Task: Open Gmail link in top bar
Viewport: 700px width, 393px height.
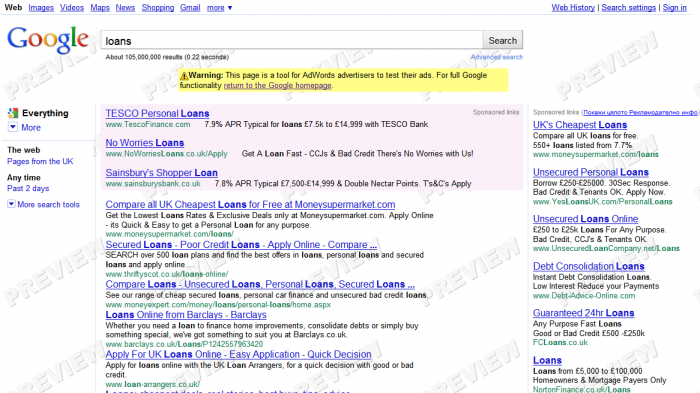Action: click(190, 8)
